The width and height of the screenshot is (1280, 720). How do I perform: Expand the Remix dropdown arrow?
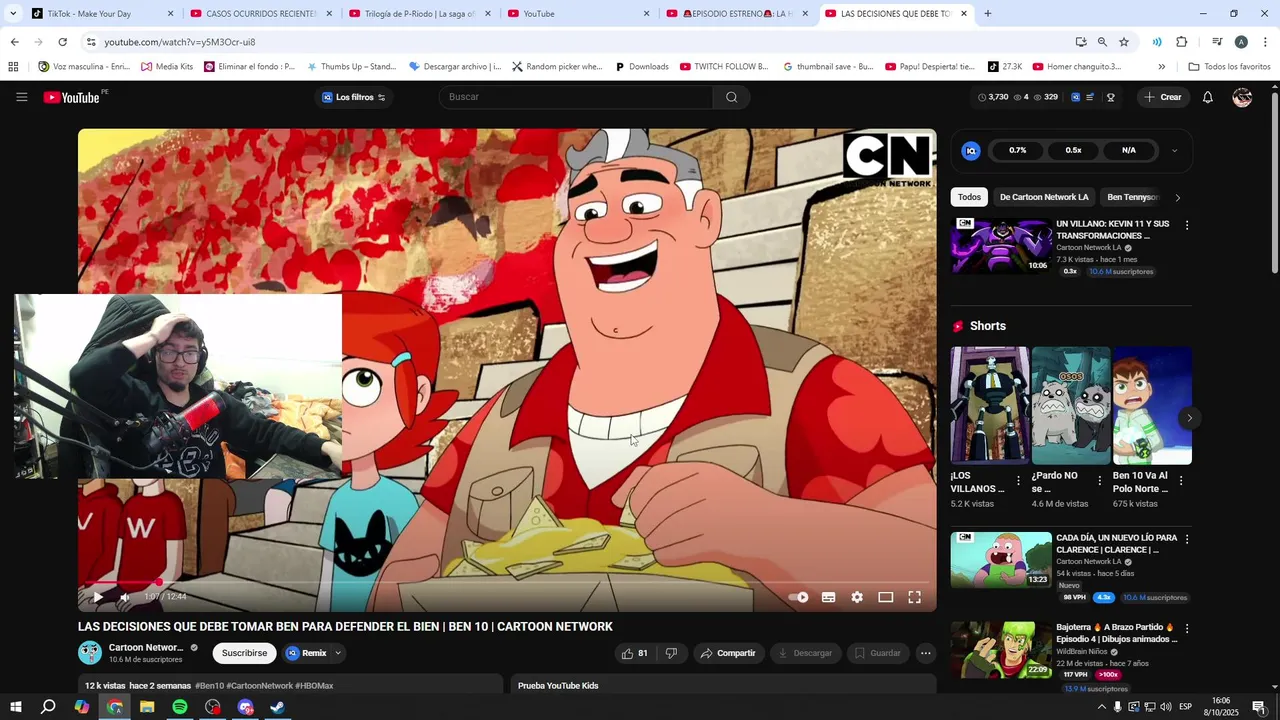click(338, 653)
